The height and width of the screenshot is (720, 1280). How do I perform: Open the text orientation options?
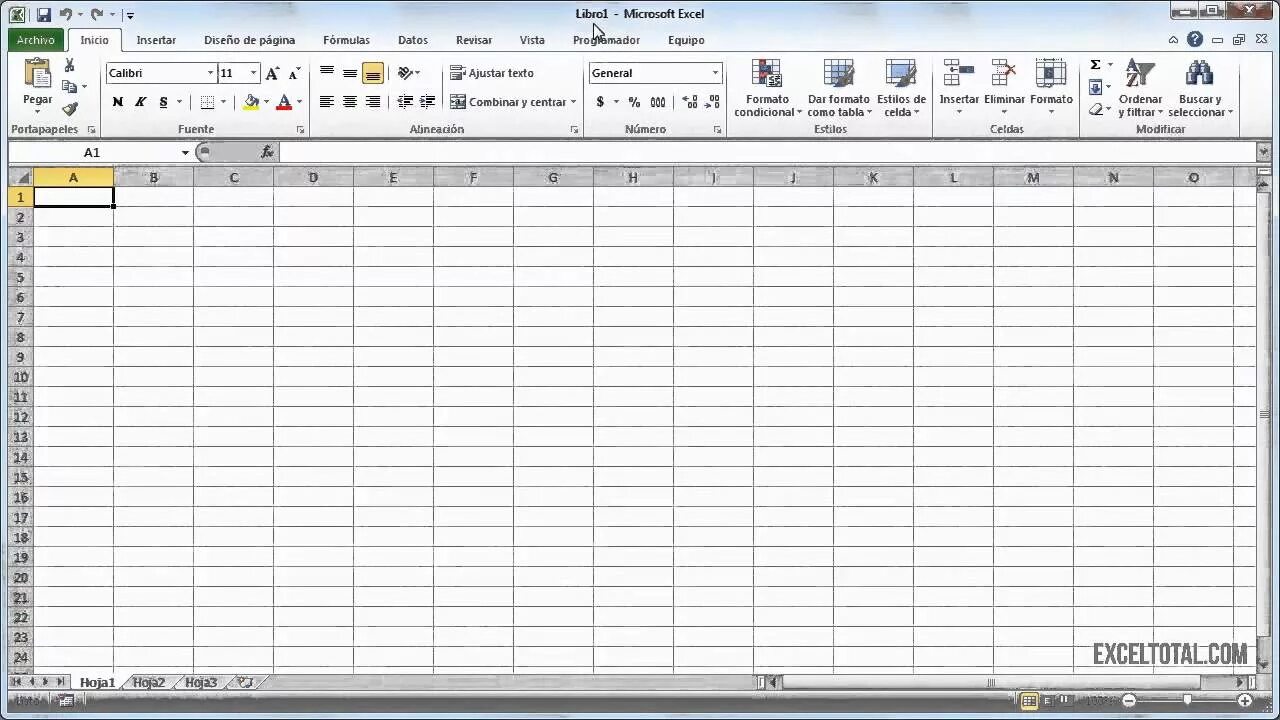click(x=408, y=73)
